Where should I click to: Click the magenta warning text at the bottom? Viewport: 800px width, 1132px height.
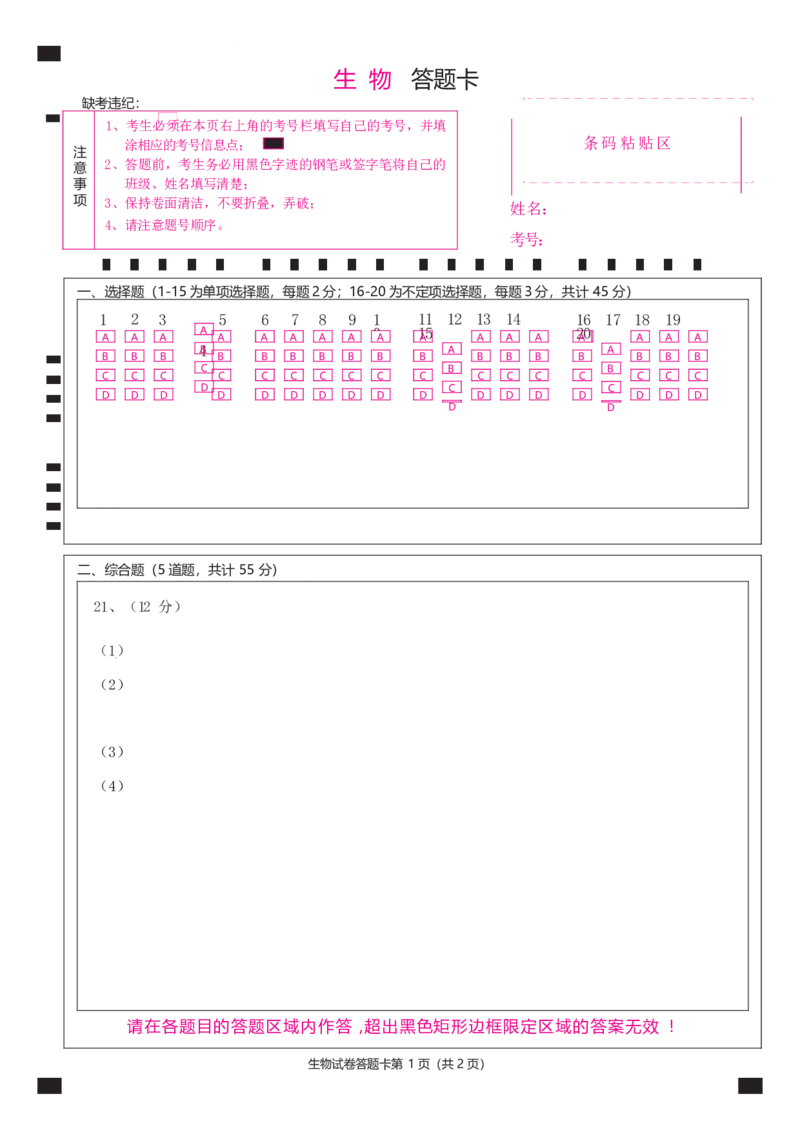[400, 1027]
